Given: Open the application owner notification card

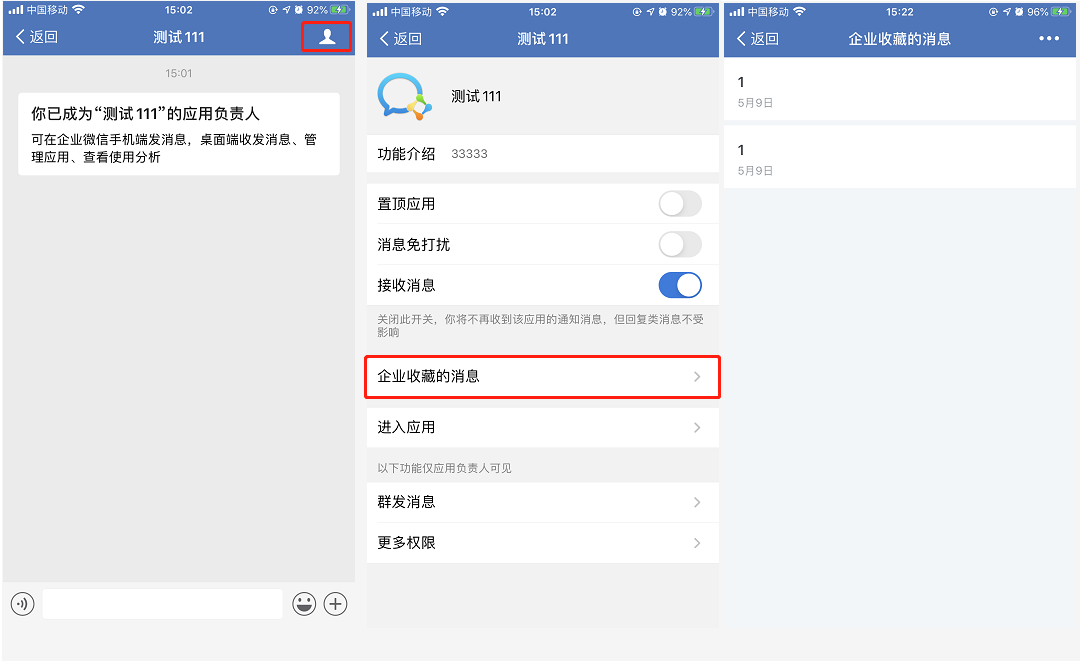Looking at the screenshot, I should [179, 134].
